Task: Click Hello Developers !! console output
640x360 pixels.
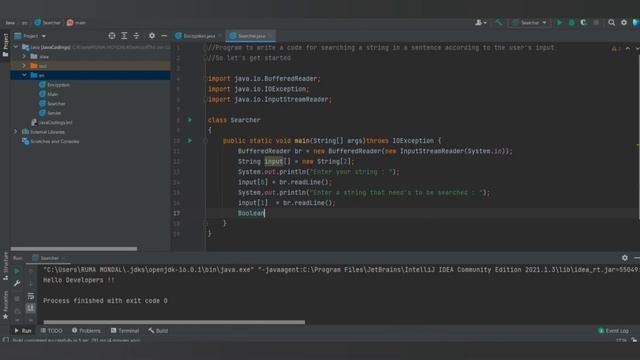Action: tap(79, 280)
